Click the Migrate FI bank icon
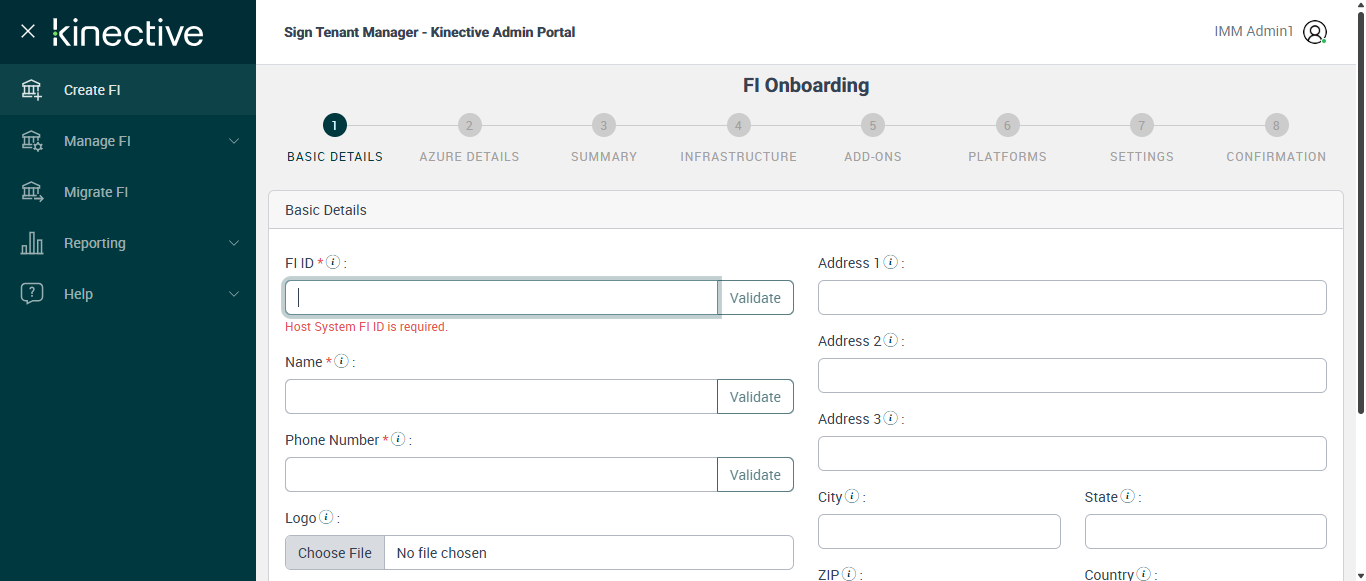This screenshot has width=1366, height=581. [x=32, y=192]
